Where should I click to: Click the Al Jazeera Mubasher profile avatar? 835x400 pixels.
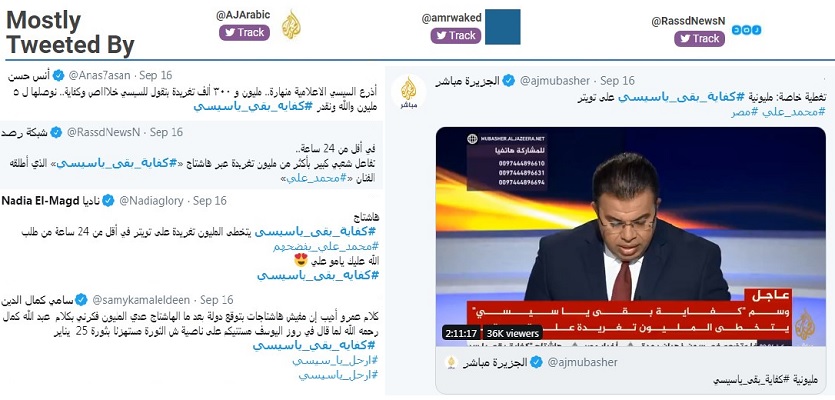pos(408,92)
